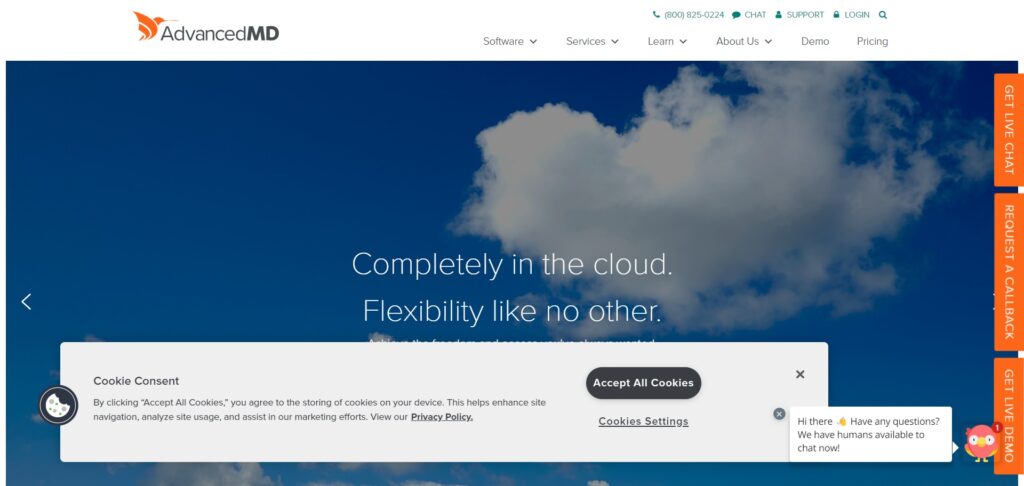Expand the Software menu
Viewport: 1024px width, 486px height.
pos(510,41)
